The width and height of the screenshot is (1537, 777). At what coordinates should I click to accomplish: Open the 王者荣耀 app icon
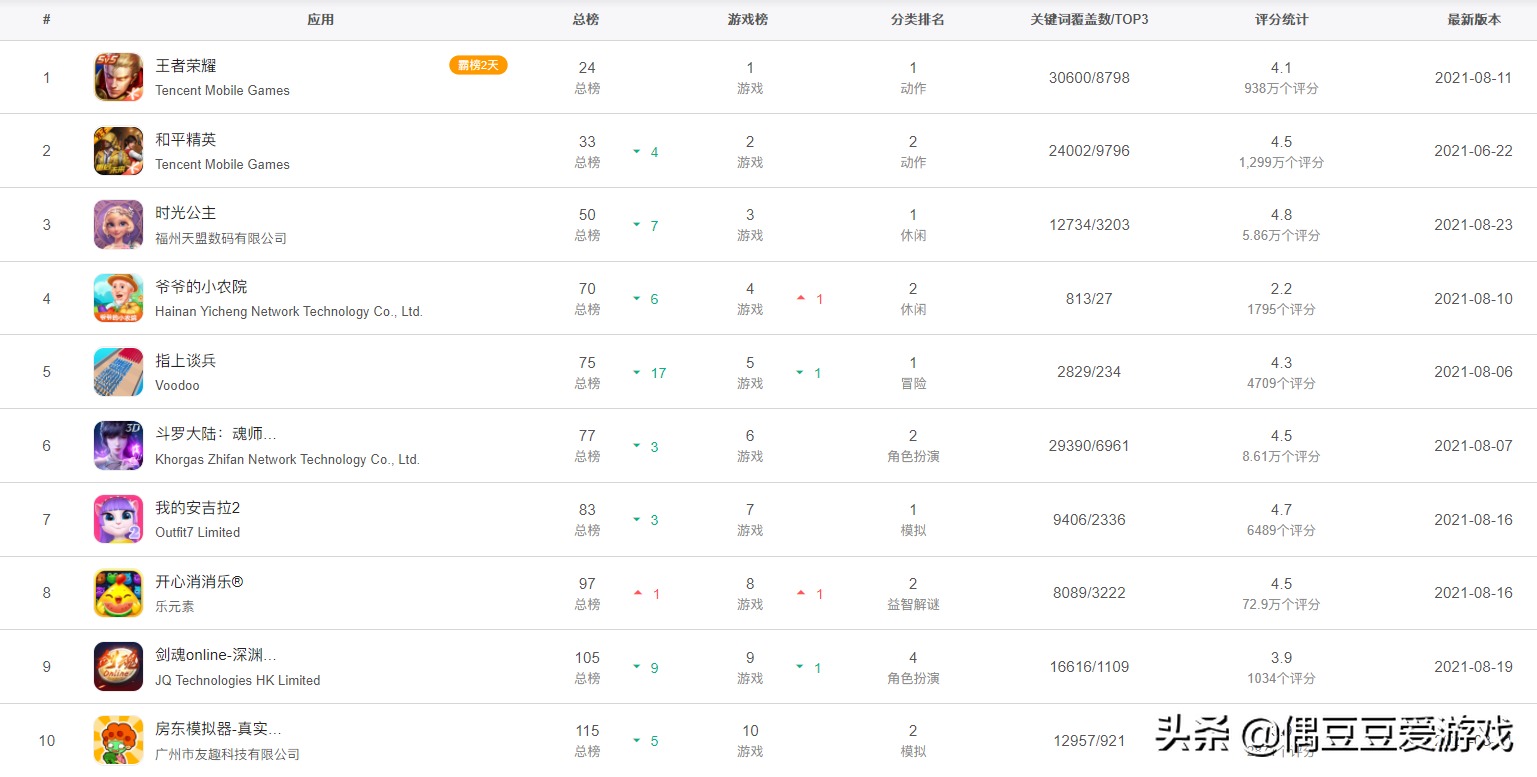tap(119, 77)
